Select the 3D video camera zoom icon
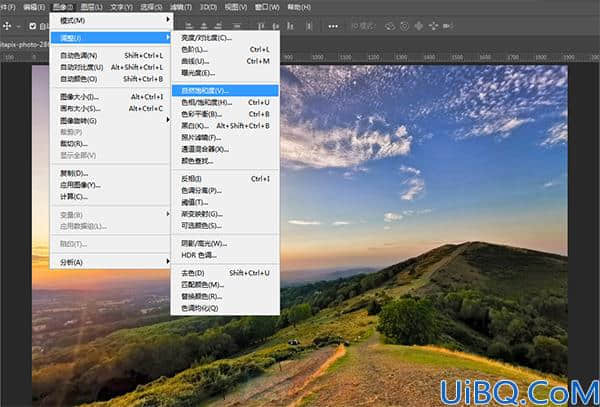Screen dimensions: 600x407 coord(447,26)
